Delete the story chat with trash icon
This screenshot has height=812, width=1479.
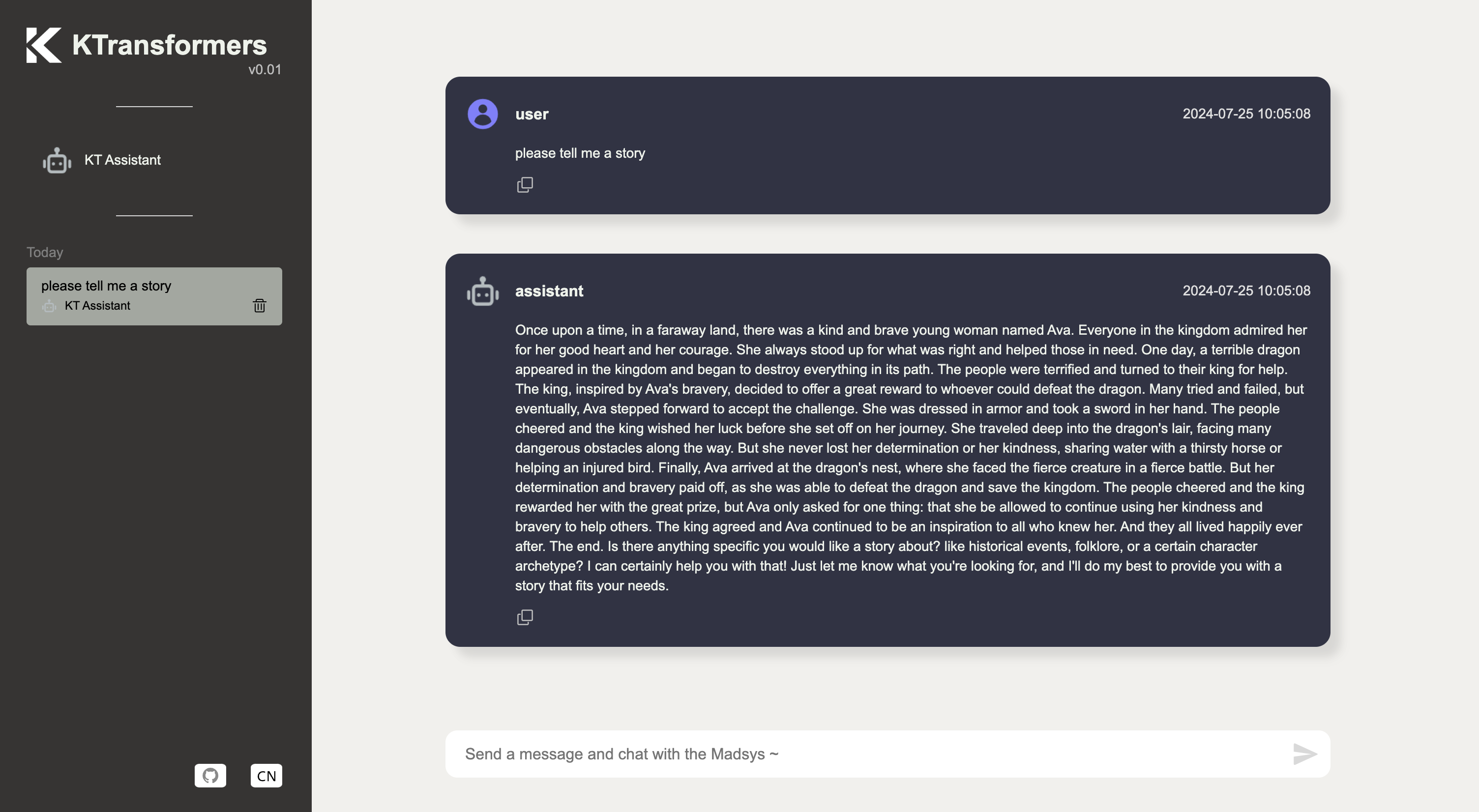(x=260, y=306)
